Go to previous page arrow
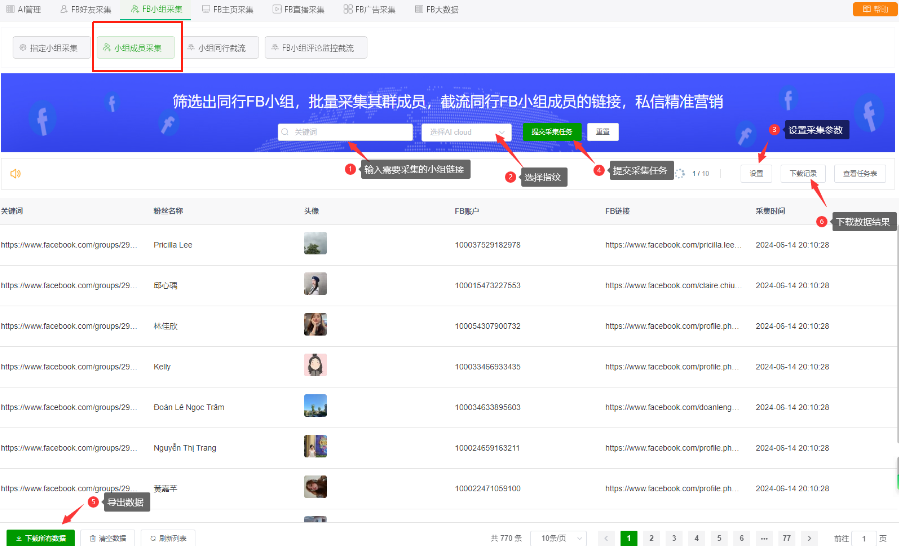 pyautogui.click(x=606, y=538)
